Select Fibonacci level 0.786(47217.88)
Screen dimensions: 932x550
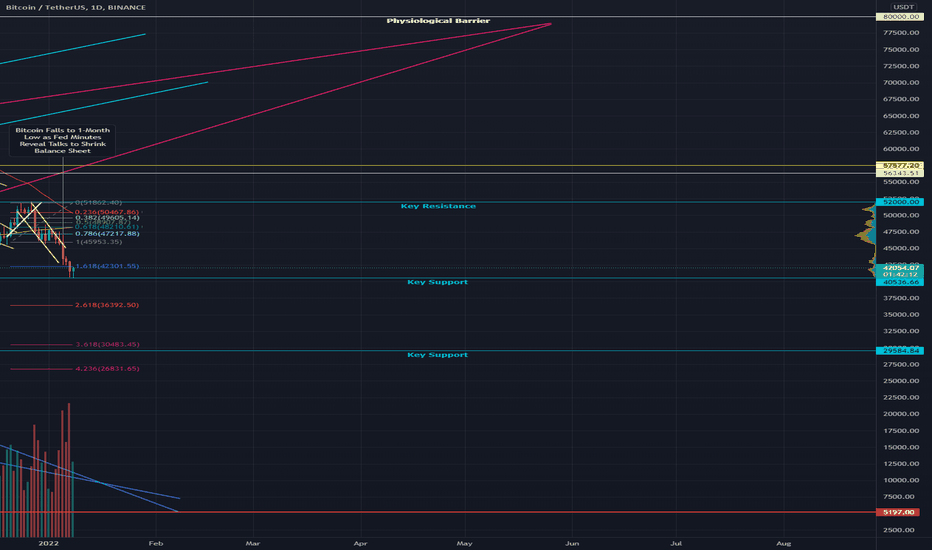107,234
